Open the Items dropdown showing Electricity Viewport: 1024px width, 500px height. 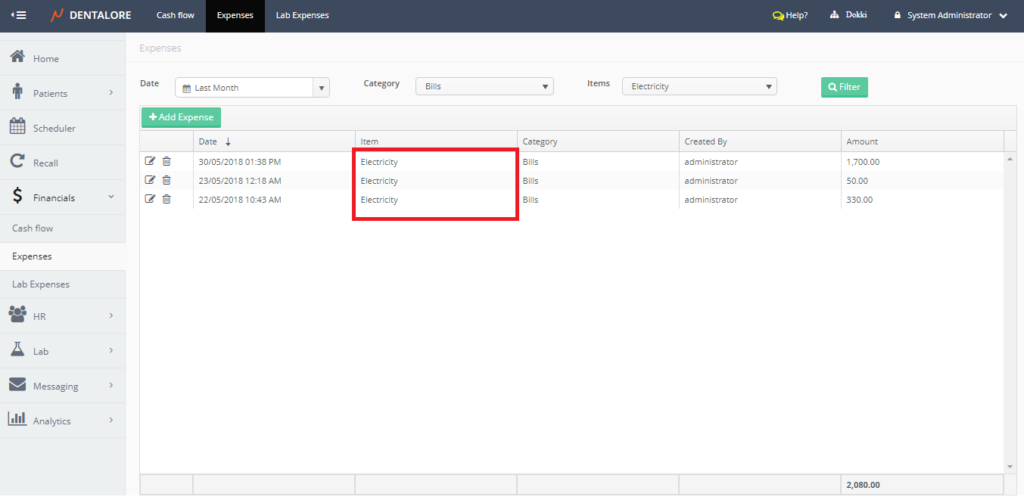(768, 87)
